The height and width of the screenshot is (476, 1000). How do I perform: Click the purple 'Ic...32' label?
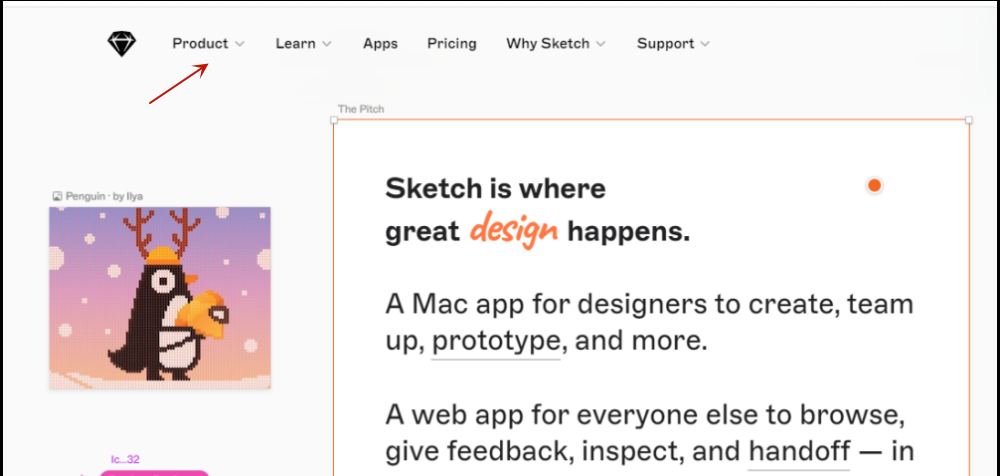(x=125, y=459)
